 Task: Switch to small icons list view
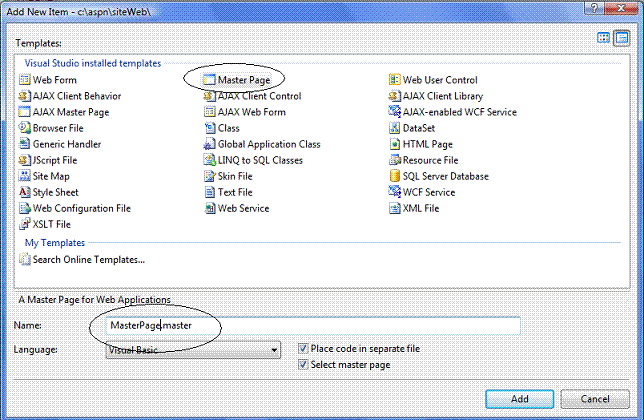click(x=622, y=38)
